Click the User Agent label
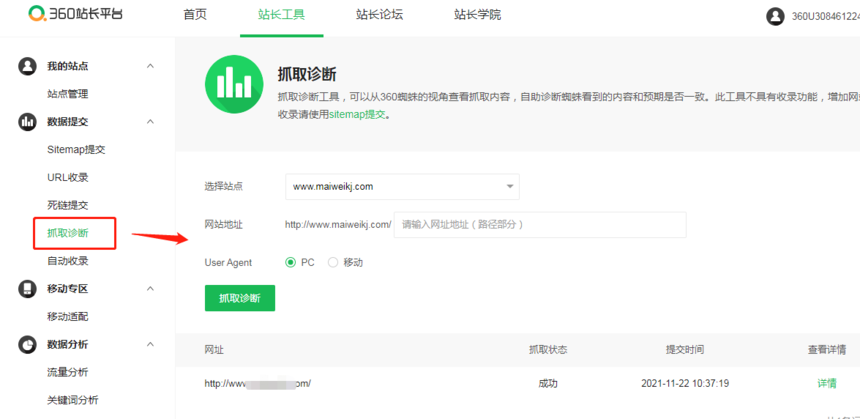This screenshot has width=860, height=419. click(x=228, y=263)
